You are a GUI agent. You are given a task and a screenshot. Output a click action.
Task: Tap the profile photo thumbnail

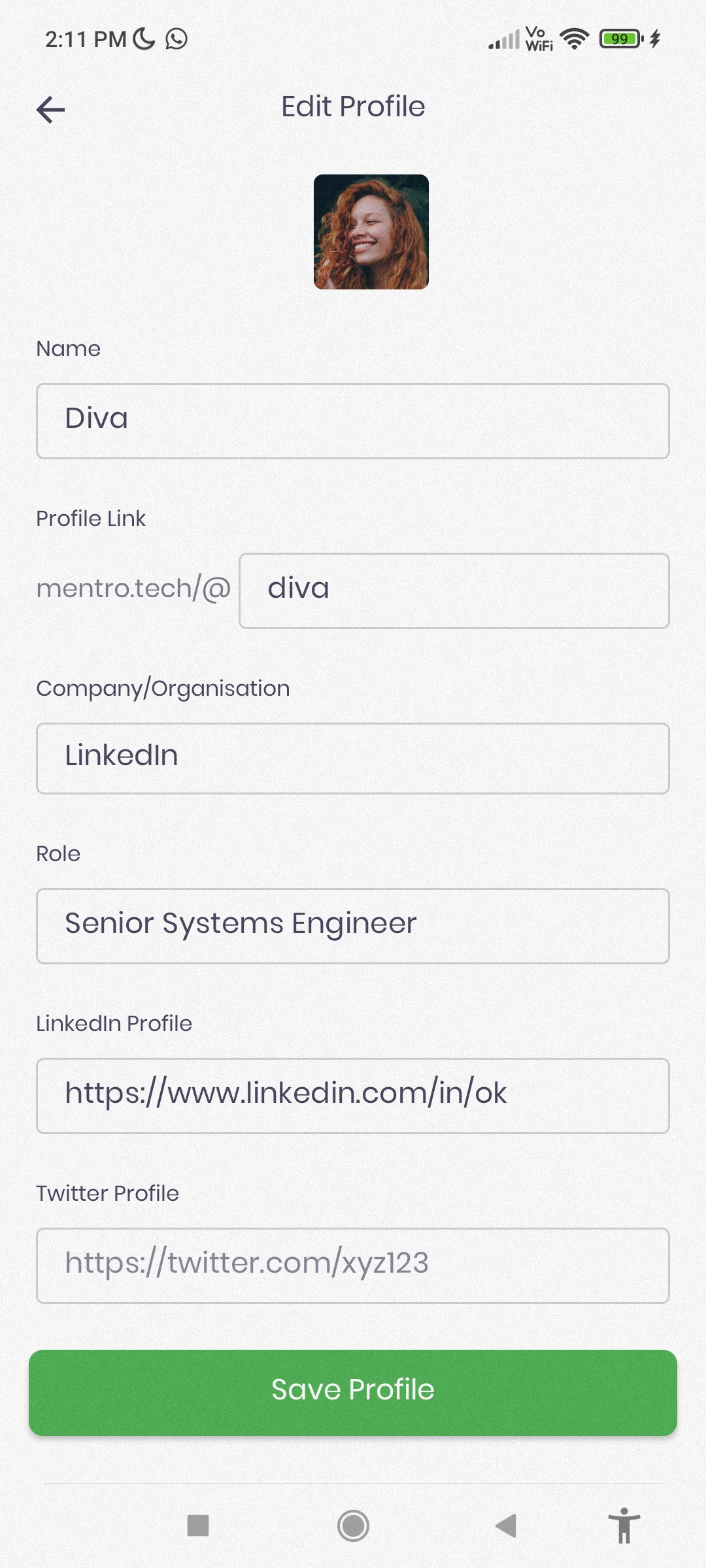[371, 232]
